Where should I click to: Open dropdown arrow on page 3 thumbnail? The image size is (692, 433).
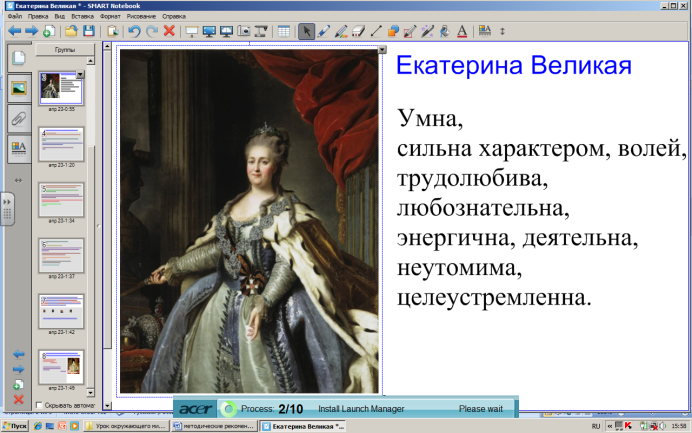pyautogui.click(x=80, y=75)
